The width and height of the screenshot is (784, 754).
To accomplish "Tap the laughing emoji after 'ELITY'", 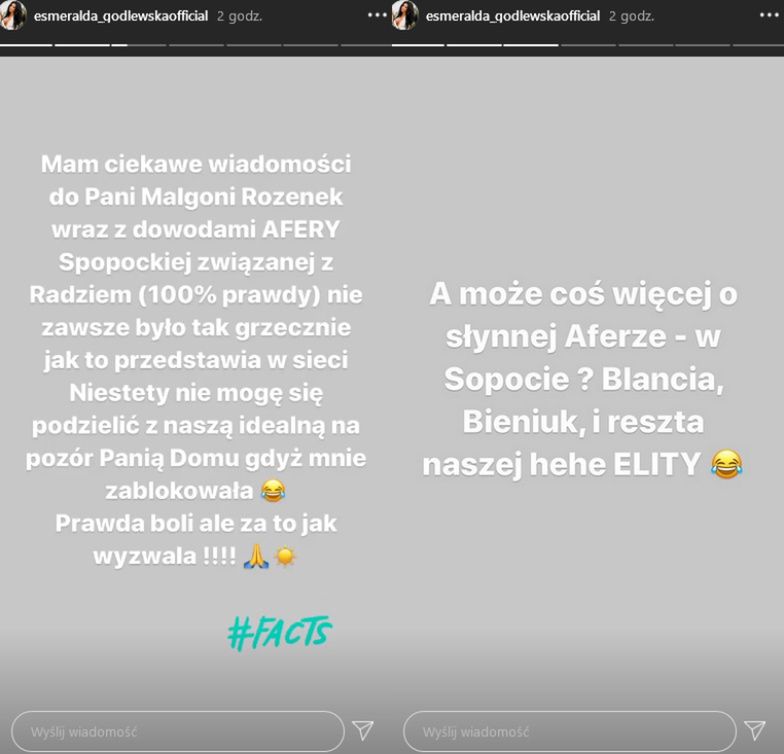I will click(x=726, y=464).
